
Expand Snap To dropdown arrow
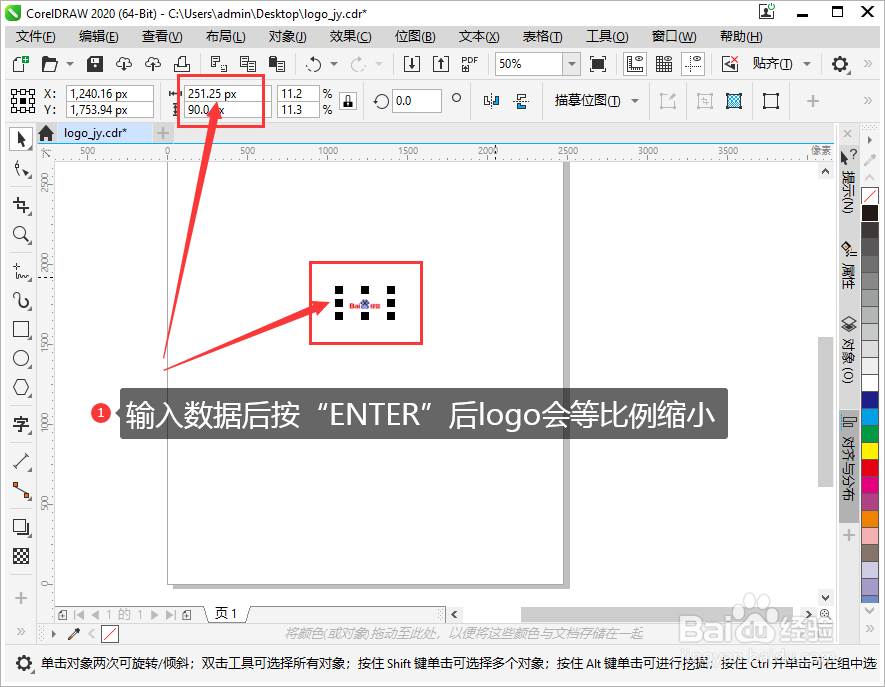(x=807, y=64)
